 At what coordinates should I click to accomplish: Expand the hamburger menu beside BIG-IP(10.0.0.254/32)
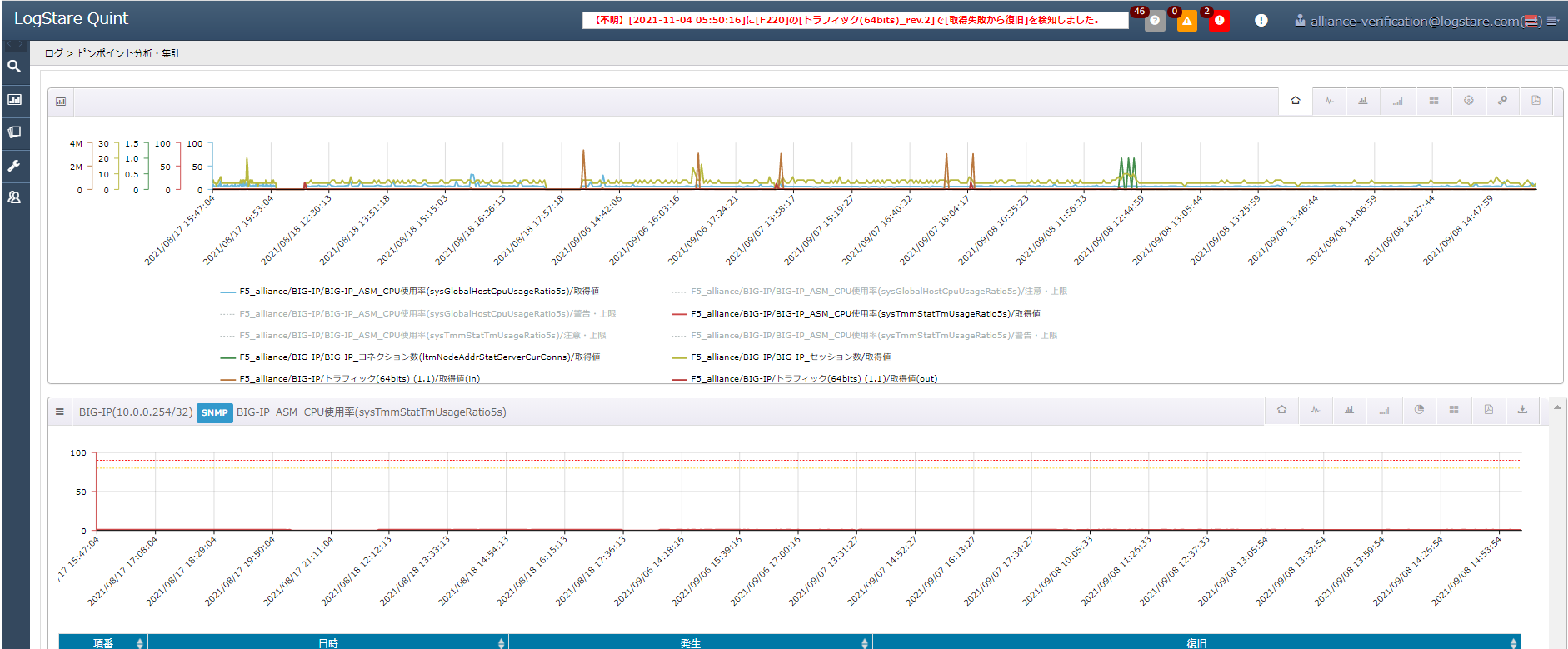[x=60, y=412]
